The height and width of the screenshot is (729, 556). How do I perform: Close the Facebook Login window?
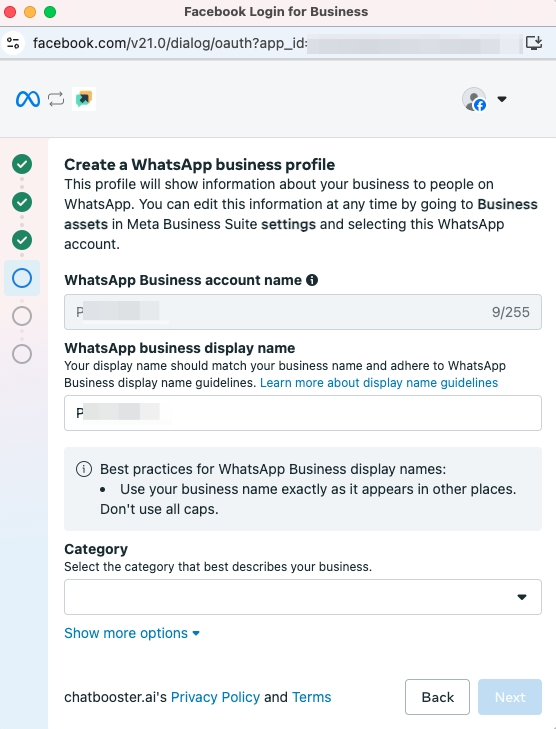pyautogui.click(x=10, y=12)
